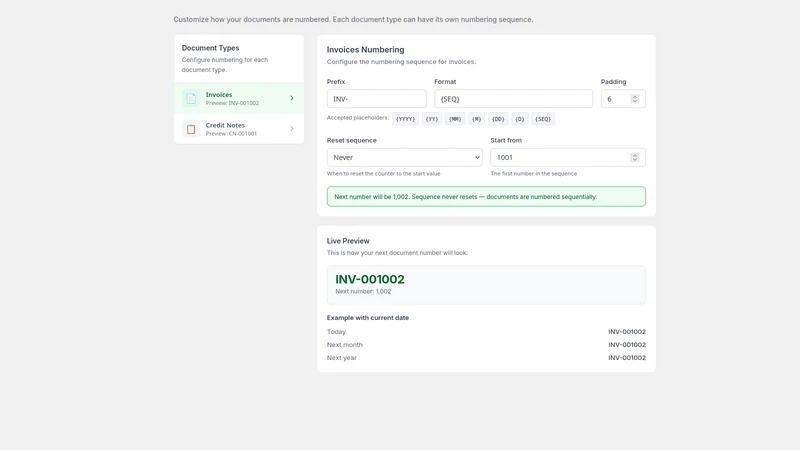Insert the {DD} placeholder

[x=498, y=119]
